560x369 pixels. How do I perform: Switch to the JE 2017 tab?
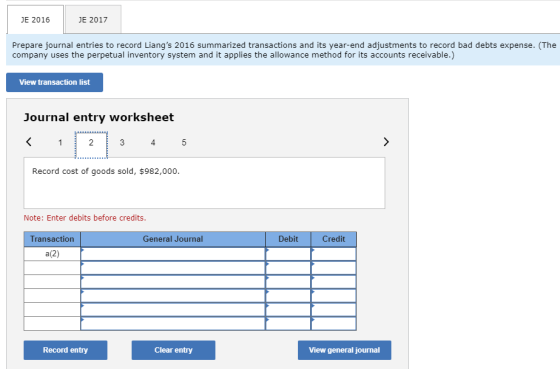[93, 20]
